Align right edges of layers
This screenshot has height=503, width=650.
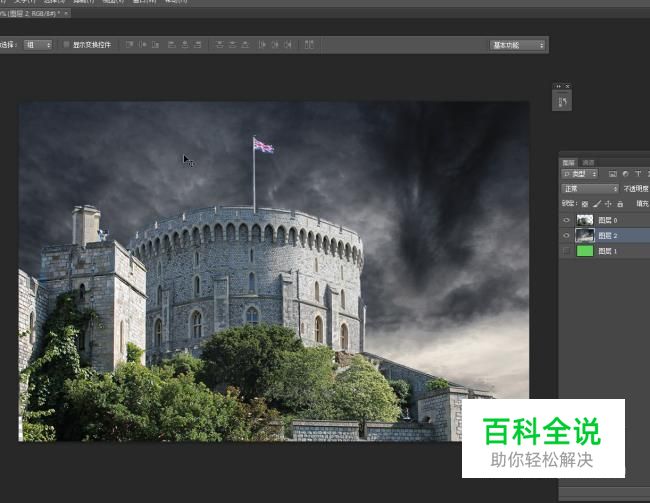coord(198,44)
